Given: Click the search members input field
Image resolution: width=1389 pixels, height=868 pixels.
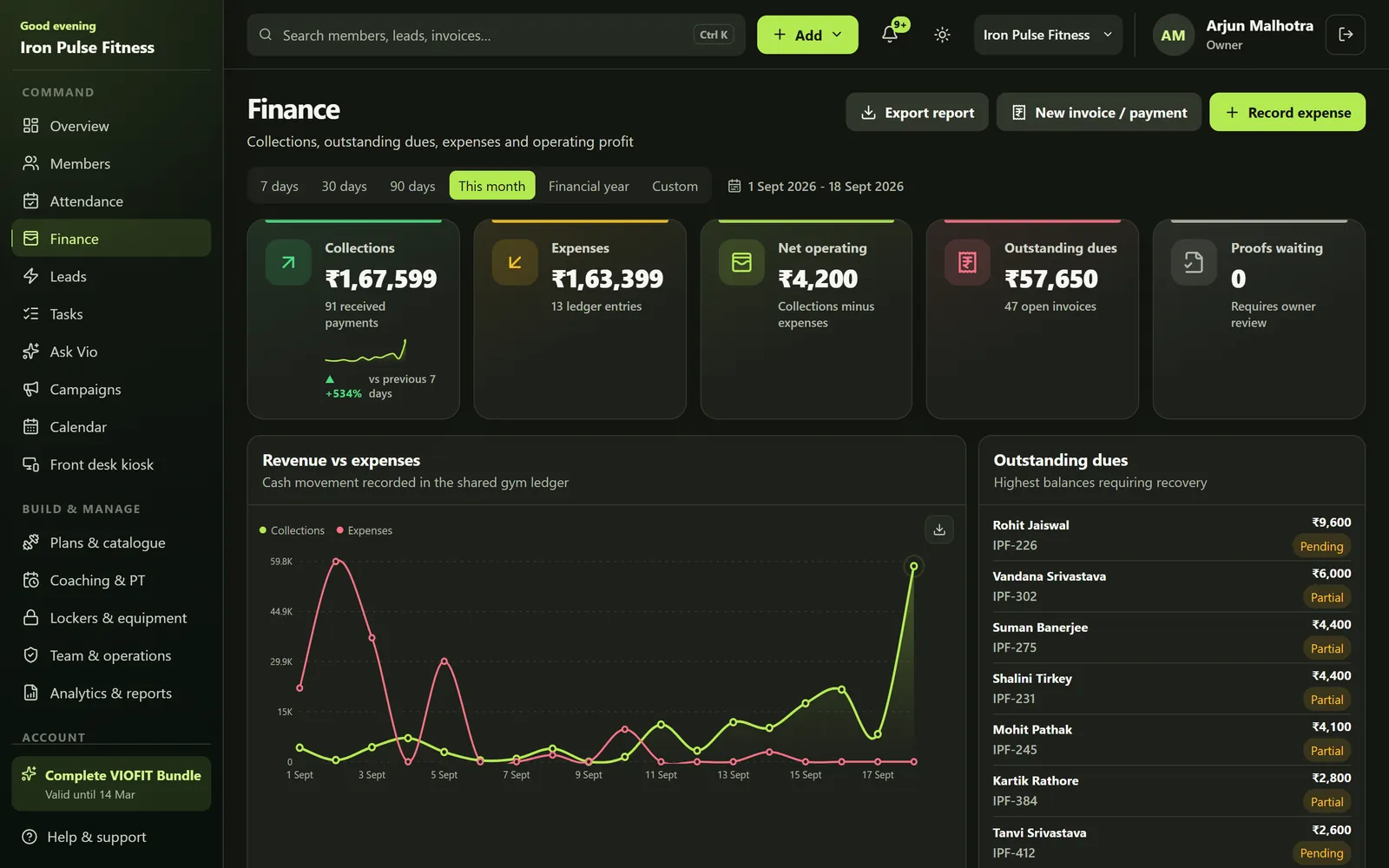Looking at the screenshot, I should (x=496, y=35).
